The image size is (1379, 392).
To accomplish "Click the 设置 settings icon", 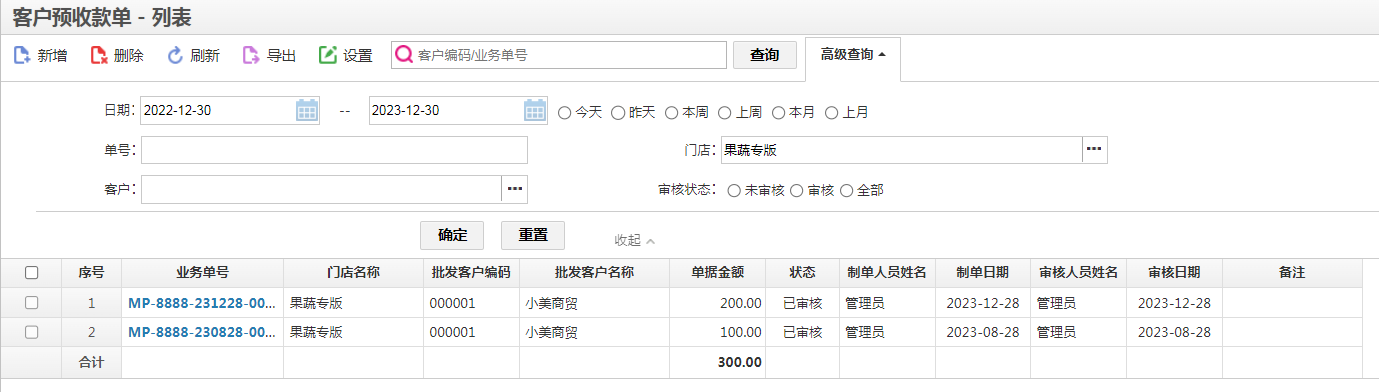I will pyautogui.click(x=328, y=55).
